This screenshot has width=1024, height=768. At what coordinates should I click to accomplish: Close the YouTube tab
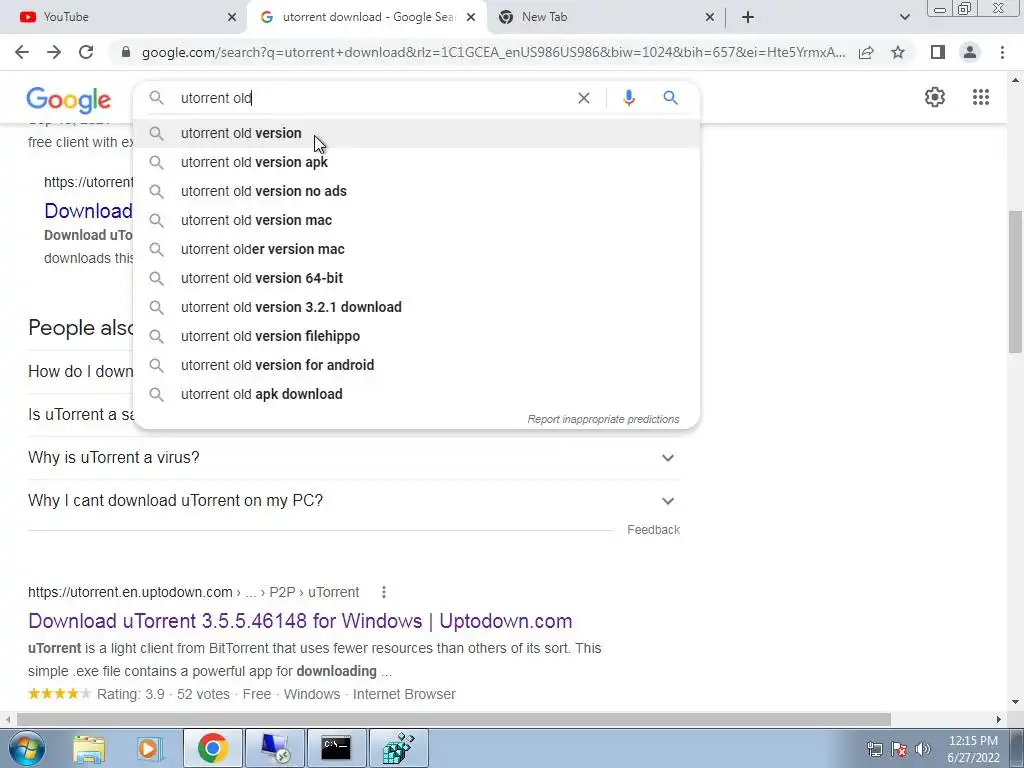tap(232, 17)
